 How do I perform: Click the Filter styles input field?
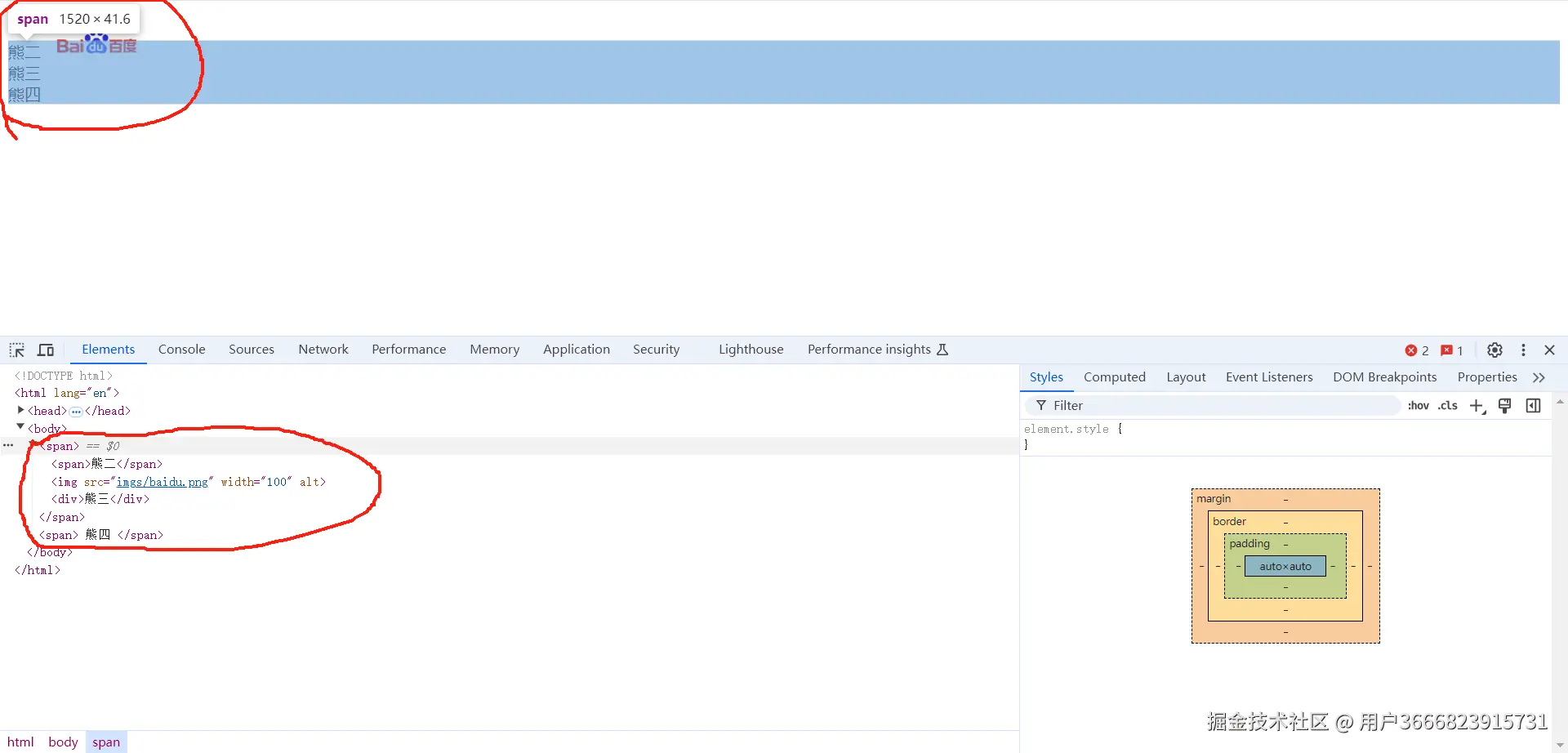tap(1213, 406)
